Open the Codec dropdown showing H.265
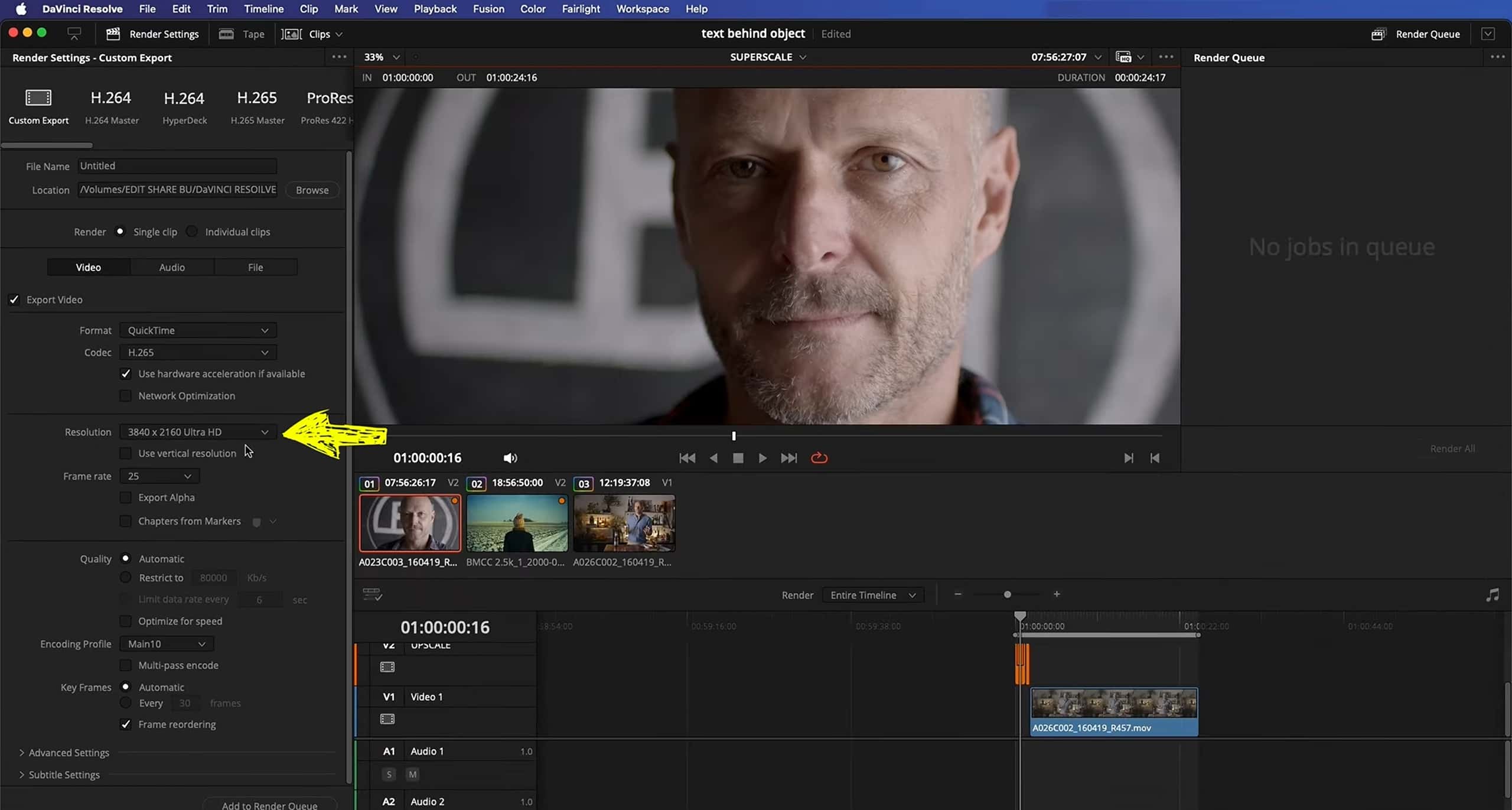The width and height of the screenshot is (1512, 810). (198, 352)
